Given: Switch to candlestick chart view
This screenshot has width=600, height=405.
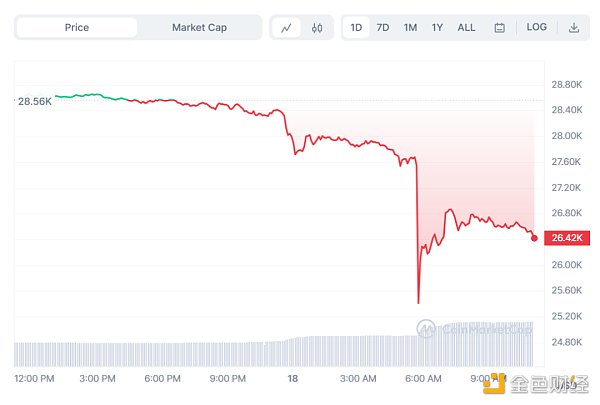Looking at the screenshot, I should (x=317, y=28).
